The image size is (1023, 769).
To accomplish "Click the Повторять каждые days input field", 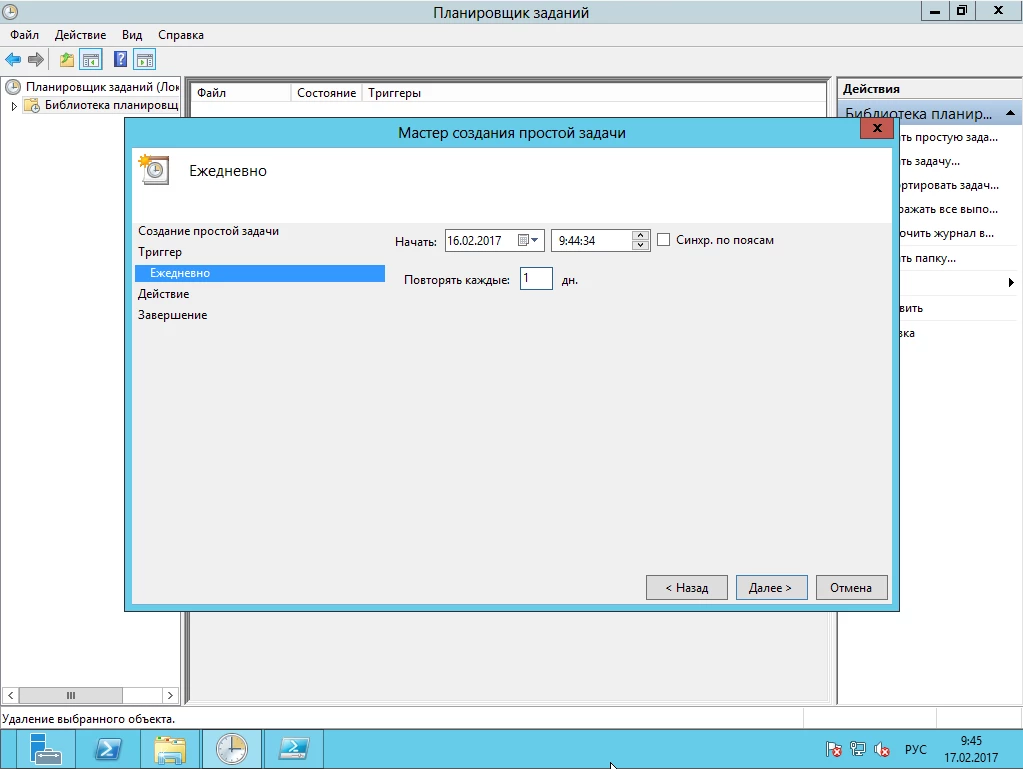I will coord(536,280).
